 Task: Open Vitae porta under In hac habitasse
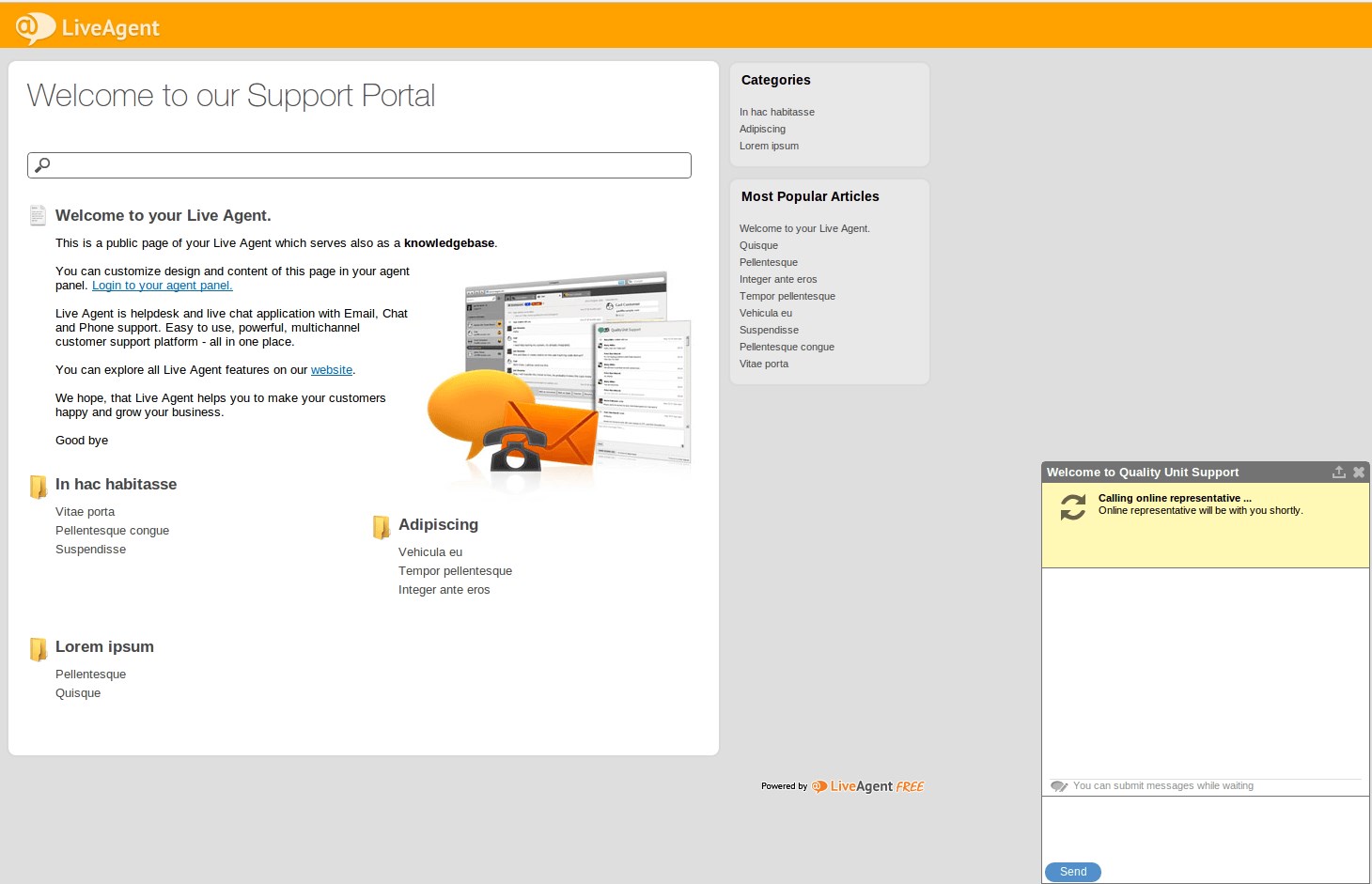coord(86,512)
